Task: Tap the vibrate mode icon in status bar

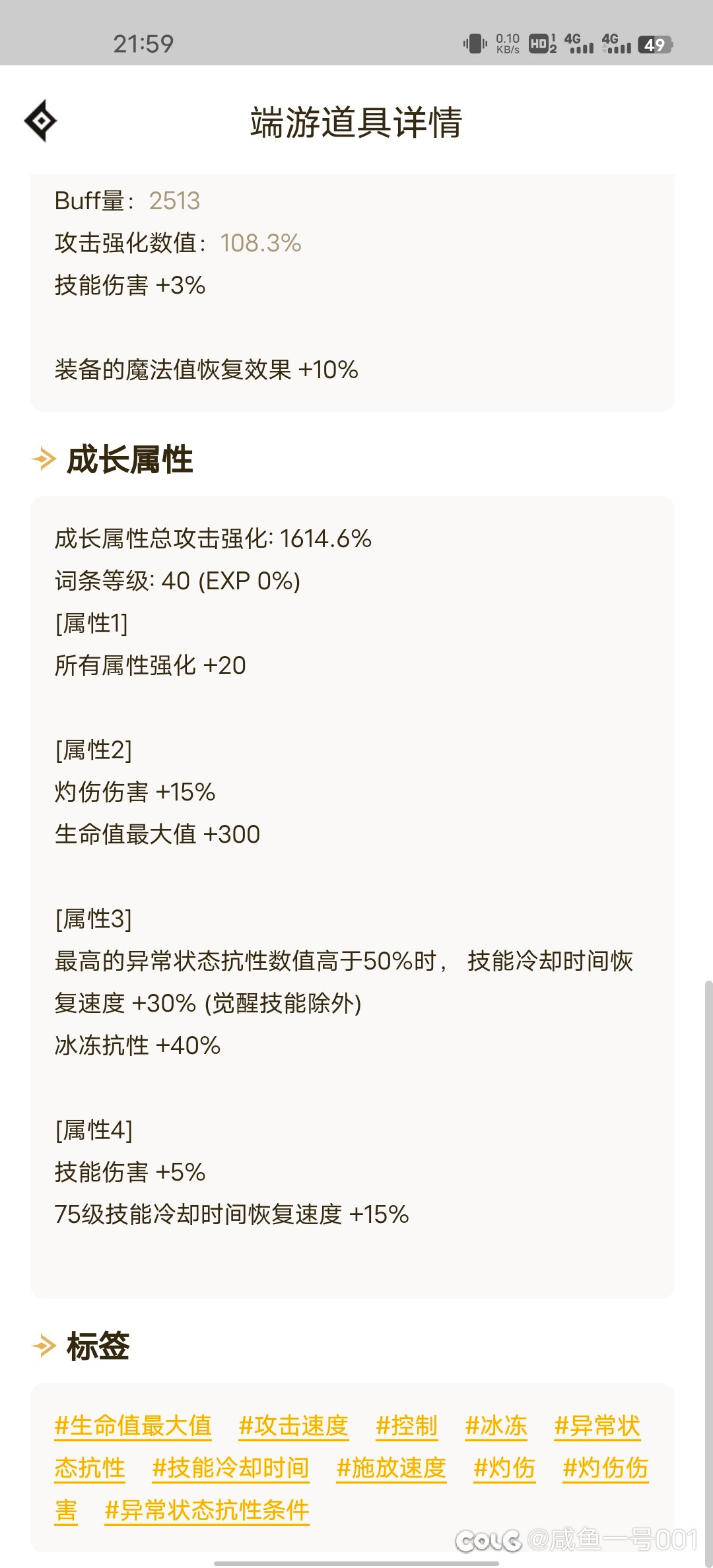Action: pyautogui.click(x=475, y=44)
